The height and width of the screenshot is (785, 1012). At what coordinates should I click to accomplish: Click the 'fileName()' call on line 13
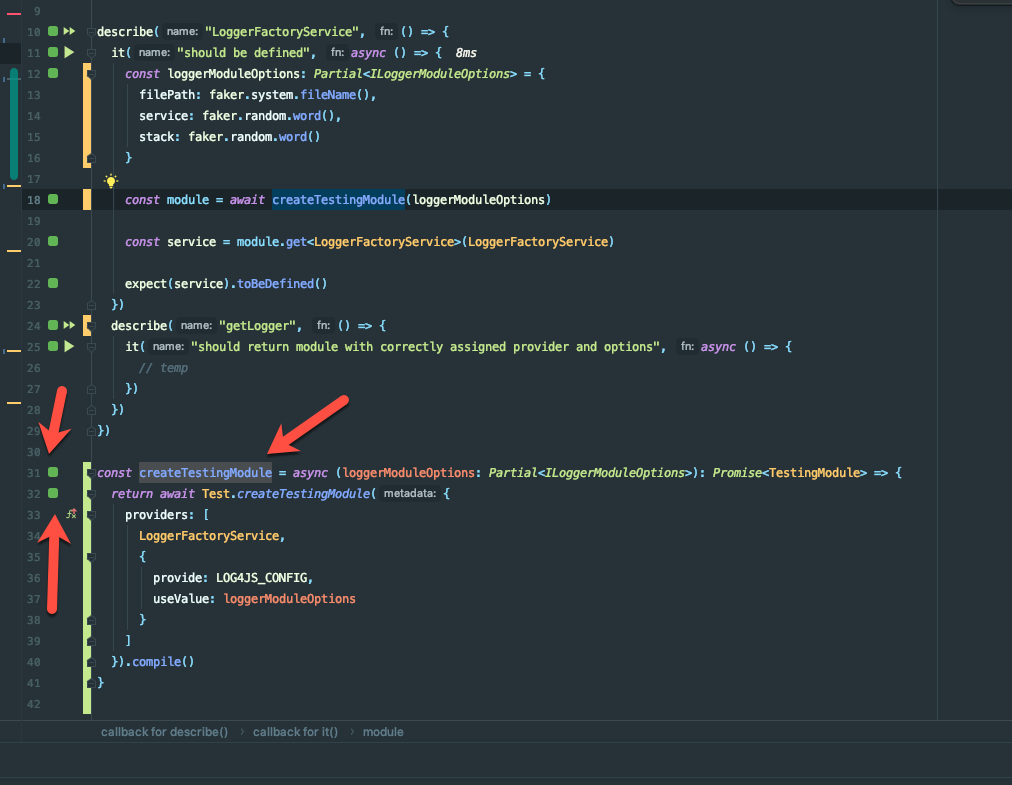tap(335, 94)
